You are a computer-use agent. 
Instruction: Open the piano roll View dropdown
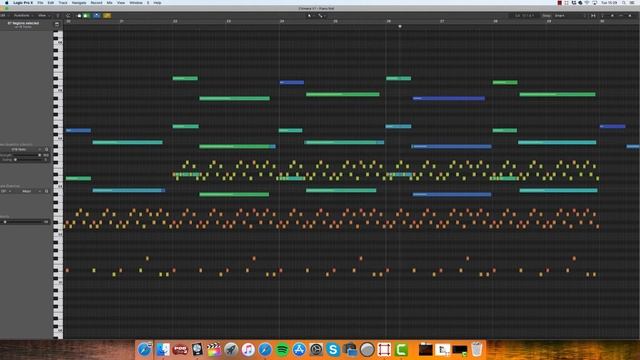point(44,16)
